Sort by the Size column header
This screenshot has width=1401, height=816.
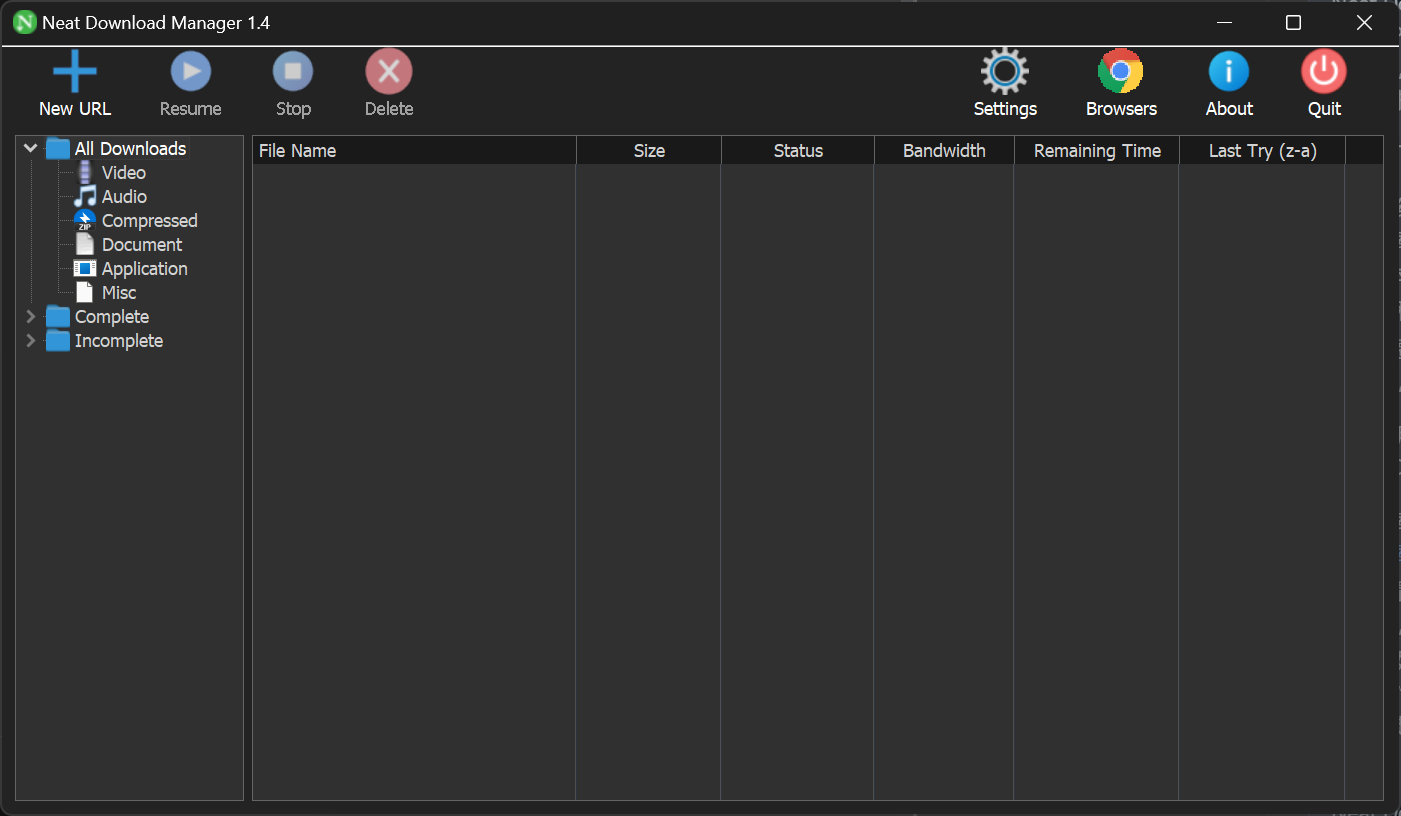(649, 151)
